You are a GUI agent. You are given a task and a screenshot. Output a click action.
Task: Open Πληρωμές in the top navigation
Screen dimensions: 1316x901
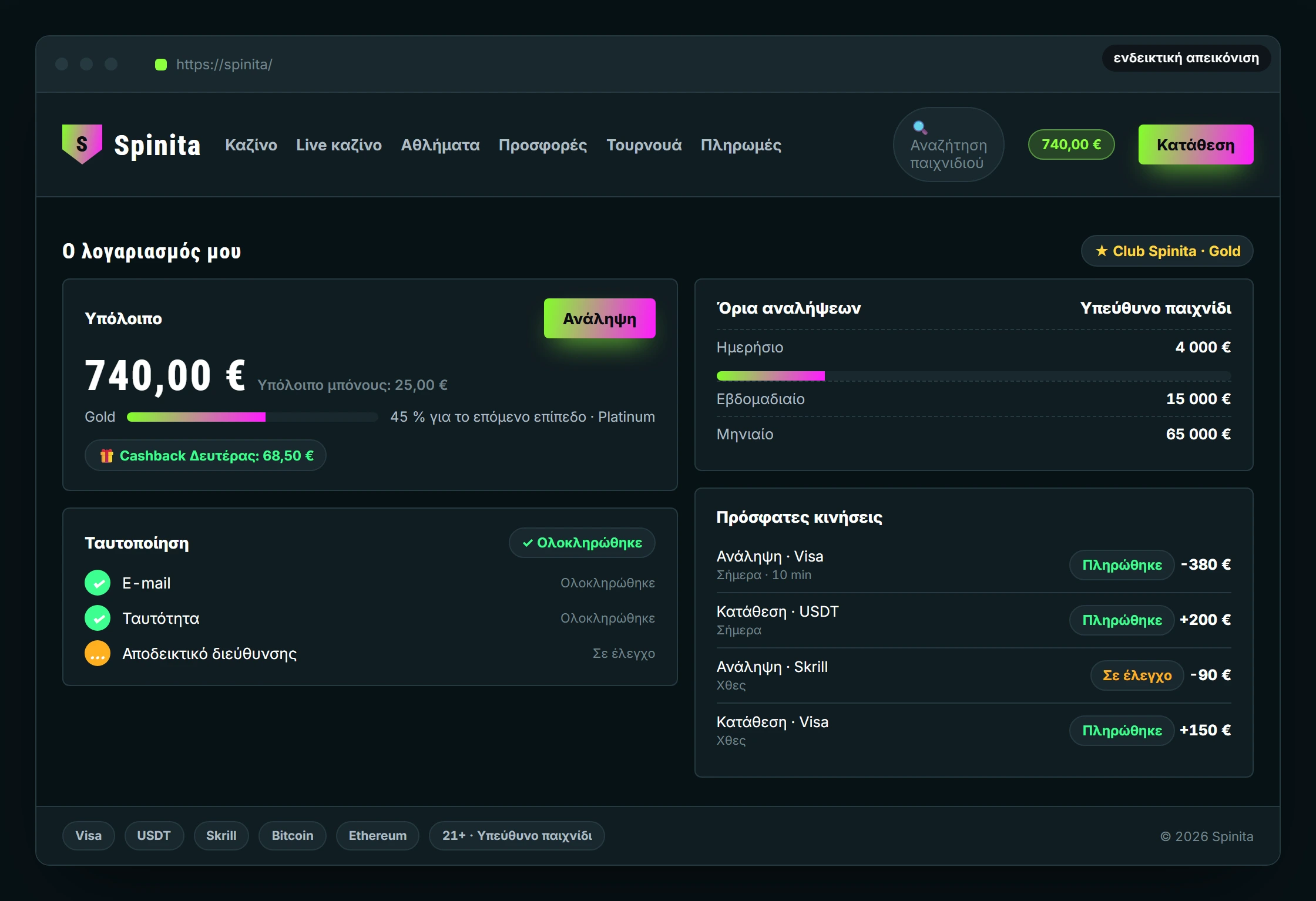point(741,145)
